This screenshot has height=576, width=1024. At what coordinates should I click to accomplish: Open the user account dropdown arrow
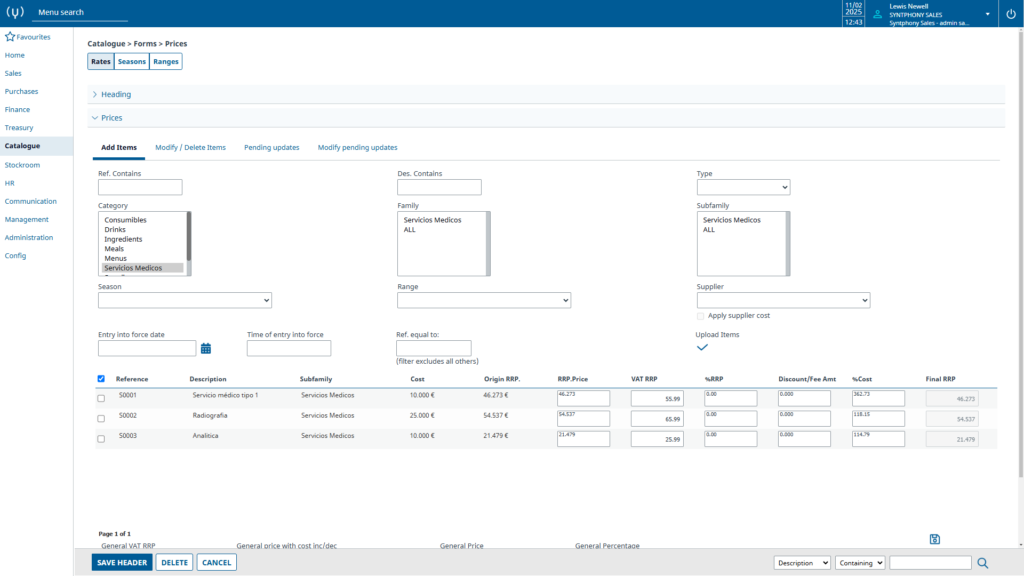(987, 14)
